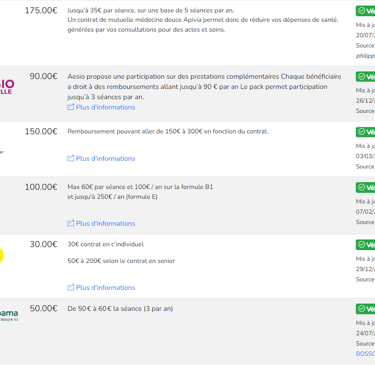Click the external-link icon in the 30.00€ row
Viewport: 375px width, 366px height.
coord(70,287)
